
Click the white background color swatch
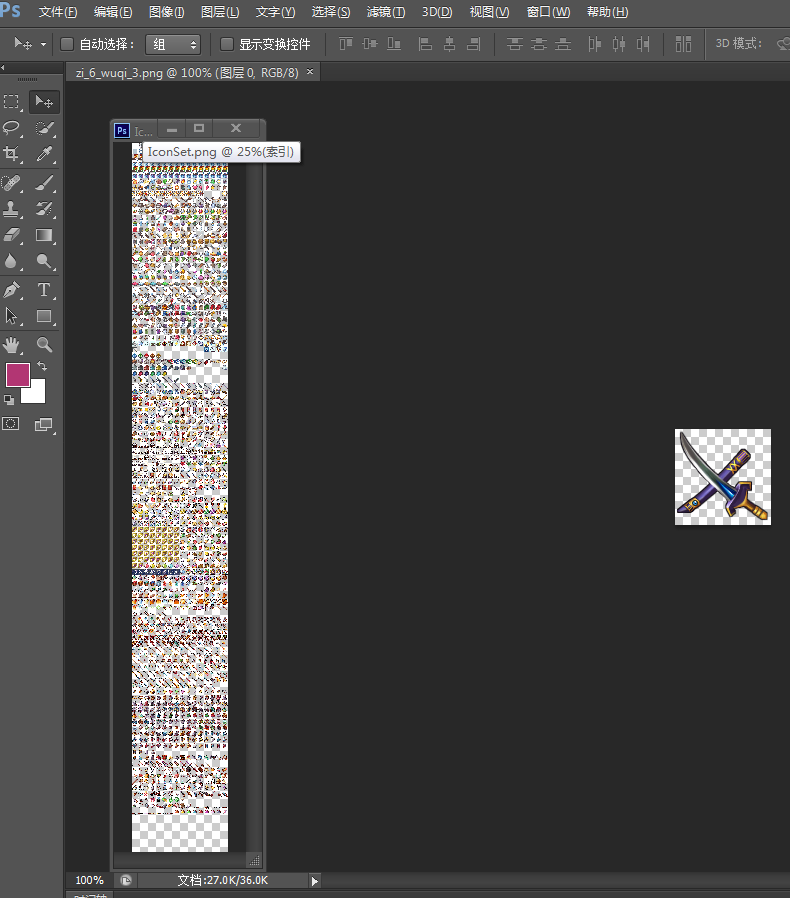(37, 394)
